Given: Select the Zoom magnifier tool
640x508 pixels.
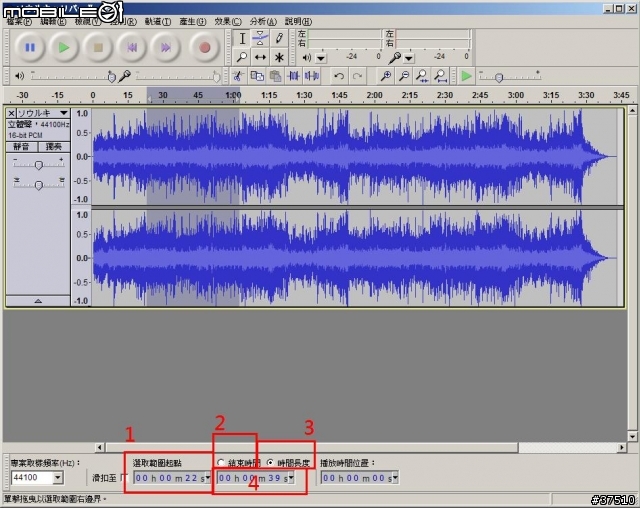Looking at the screenshot, I should coord(242,57).
